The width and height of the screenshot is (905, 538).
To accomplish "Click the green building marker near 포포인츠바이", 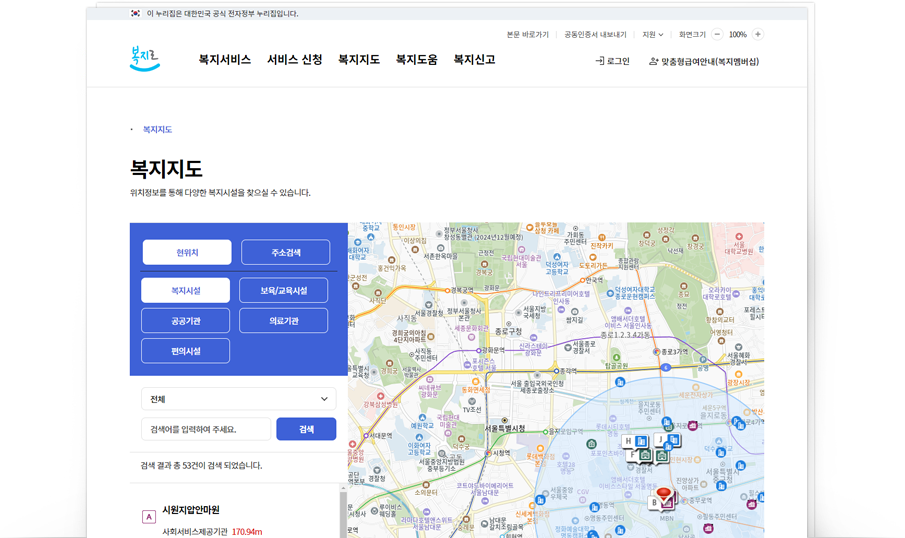I will 592,444.
